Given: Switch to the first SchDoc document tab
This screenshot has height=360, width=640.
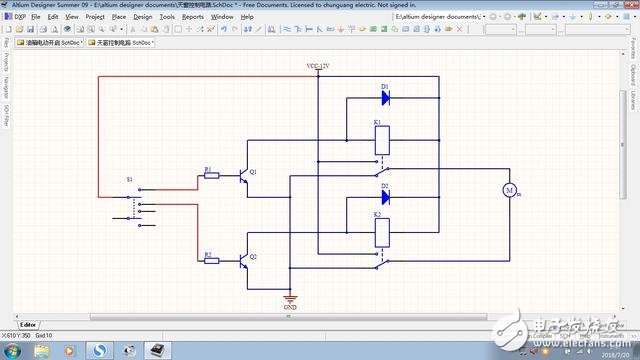Looking at the screenshot, I should click(49, 42).
